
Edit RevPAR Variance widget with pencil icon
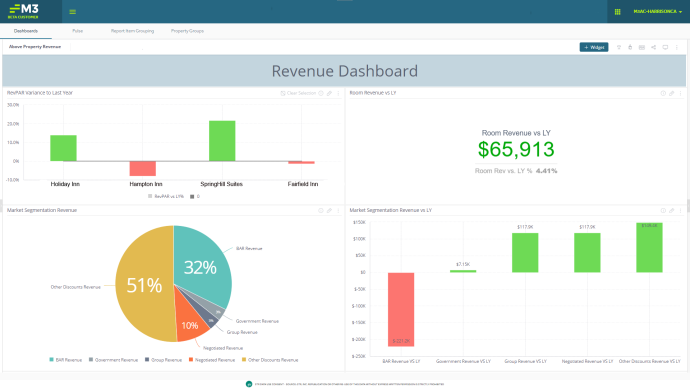click(x=329, y=93)
